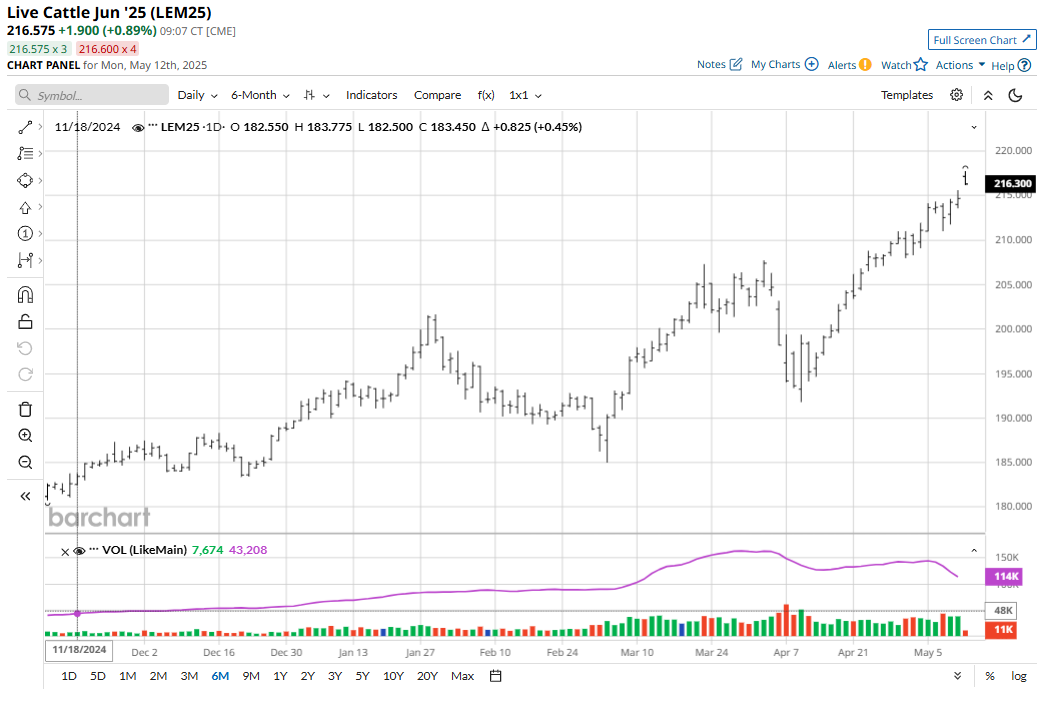Select the trend line drawing tool
The width and height of the screenshot is (1057, 702).
(25, 127)
